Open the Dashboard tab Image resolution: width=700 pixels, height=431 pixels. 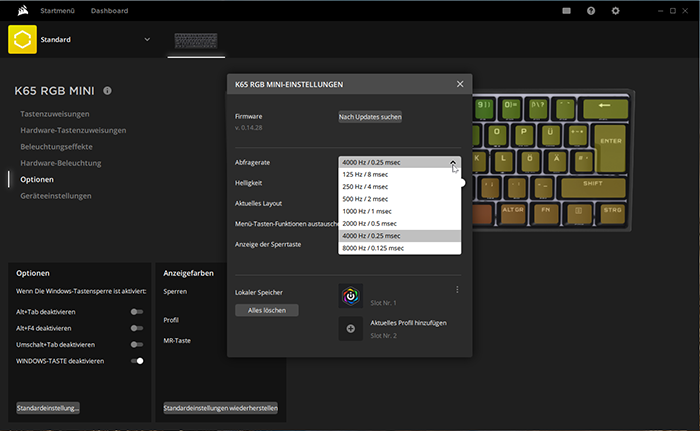click(109, 11)
